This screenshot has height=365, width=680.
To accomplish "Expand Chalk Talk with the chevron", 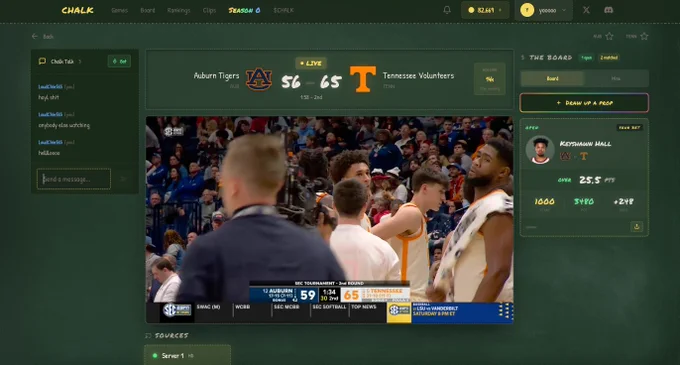I will (80, 62).
